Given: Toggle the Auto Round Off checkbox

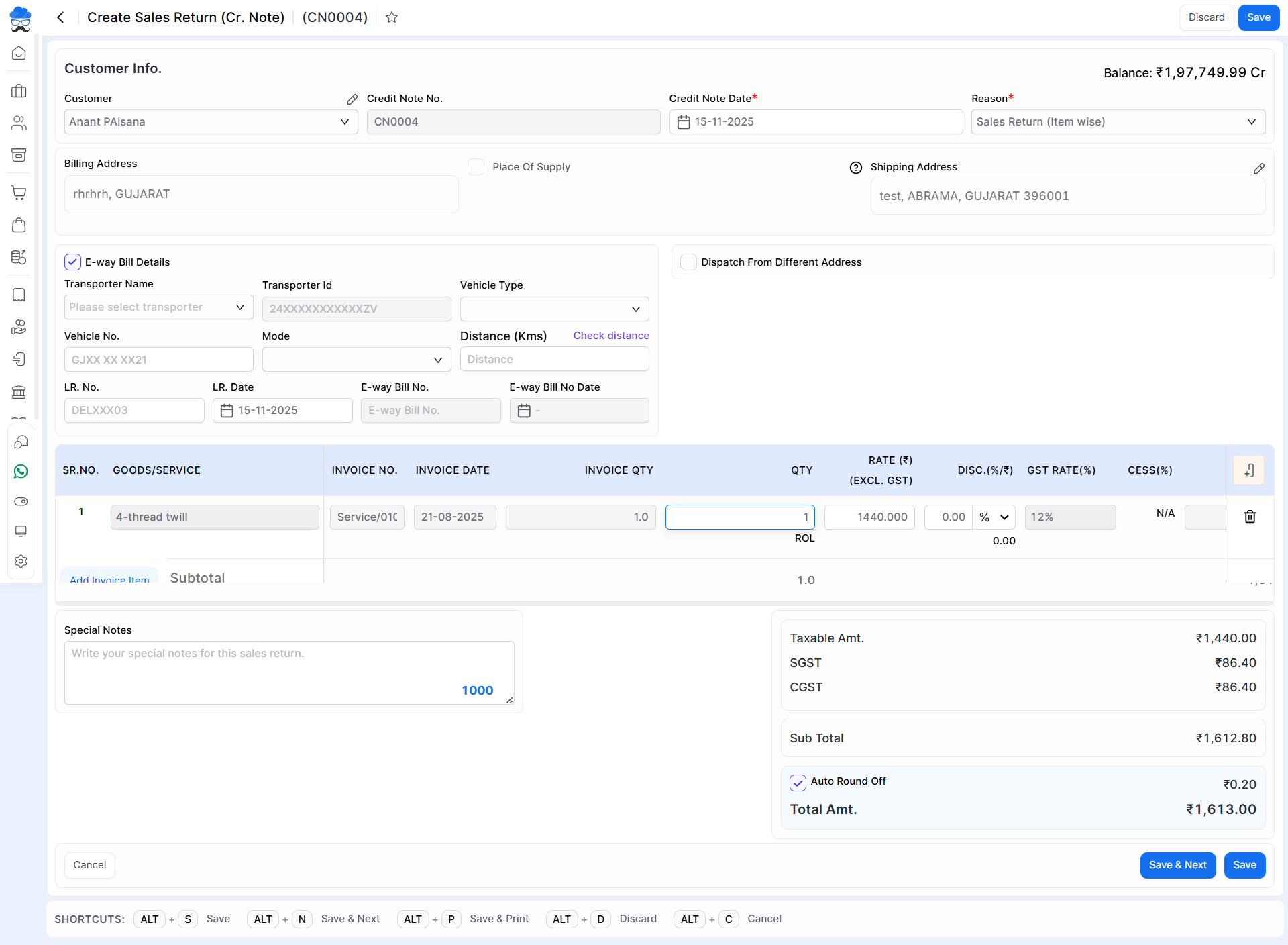Looking at the screenshot, I should [x=798, y=783].
